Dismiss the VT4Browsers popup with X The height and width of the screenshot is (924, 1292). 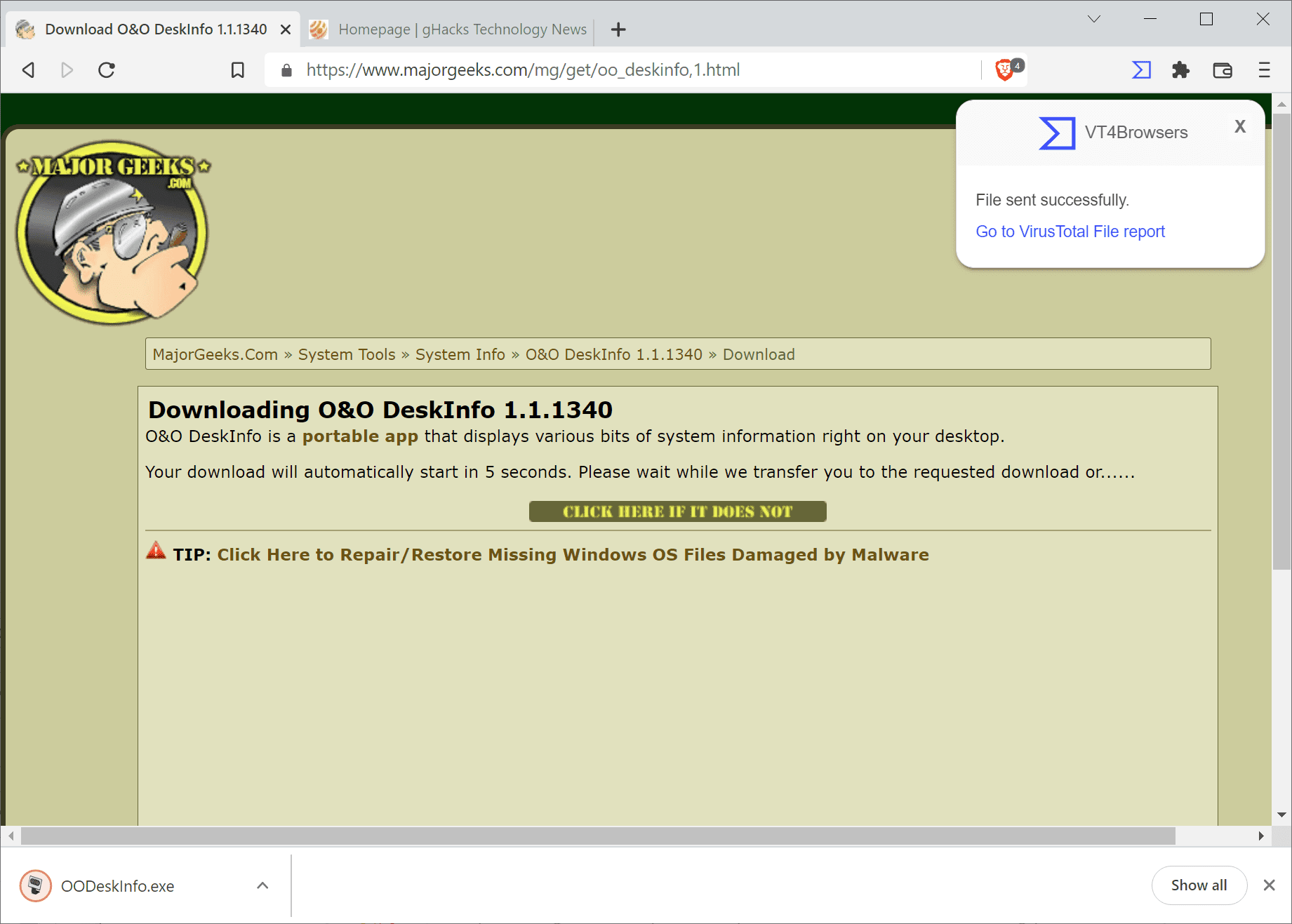point(1240,127)
